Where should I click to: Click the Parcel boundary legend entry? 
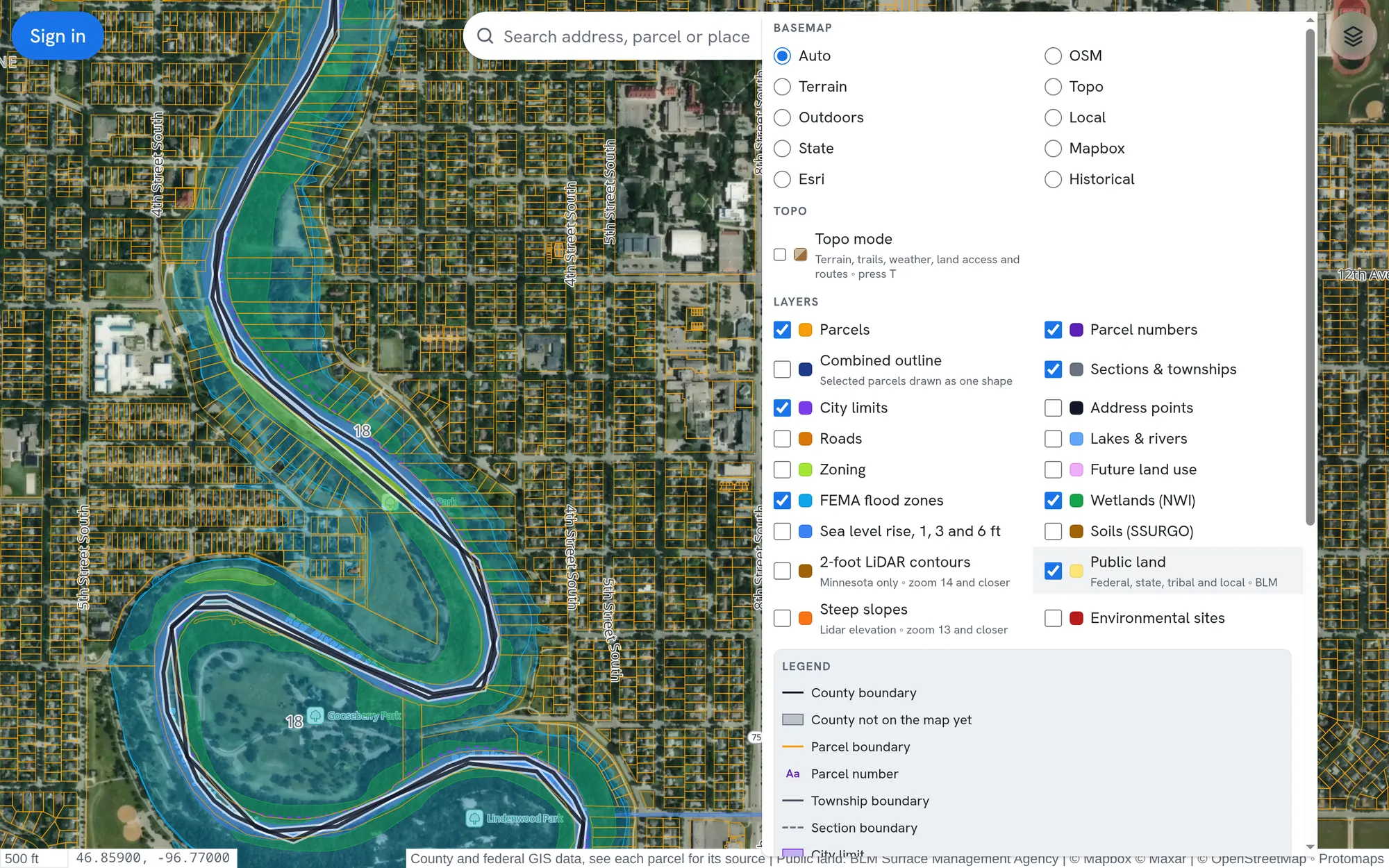click(846, 747)
